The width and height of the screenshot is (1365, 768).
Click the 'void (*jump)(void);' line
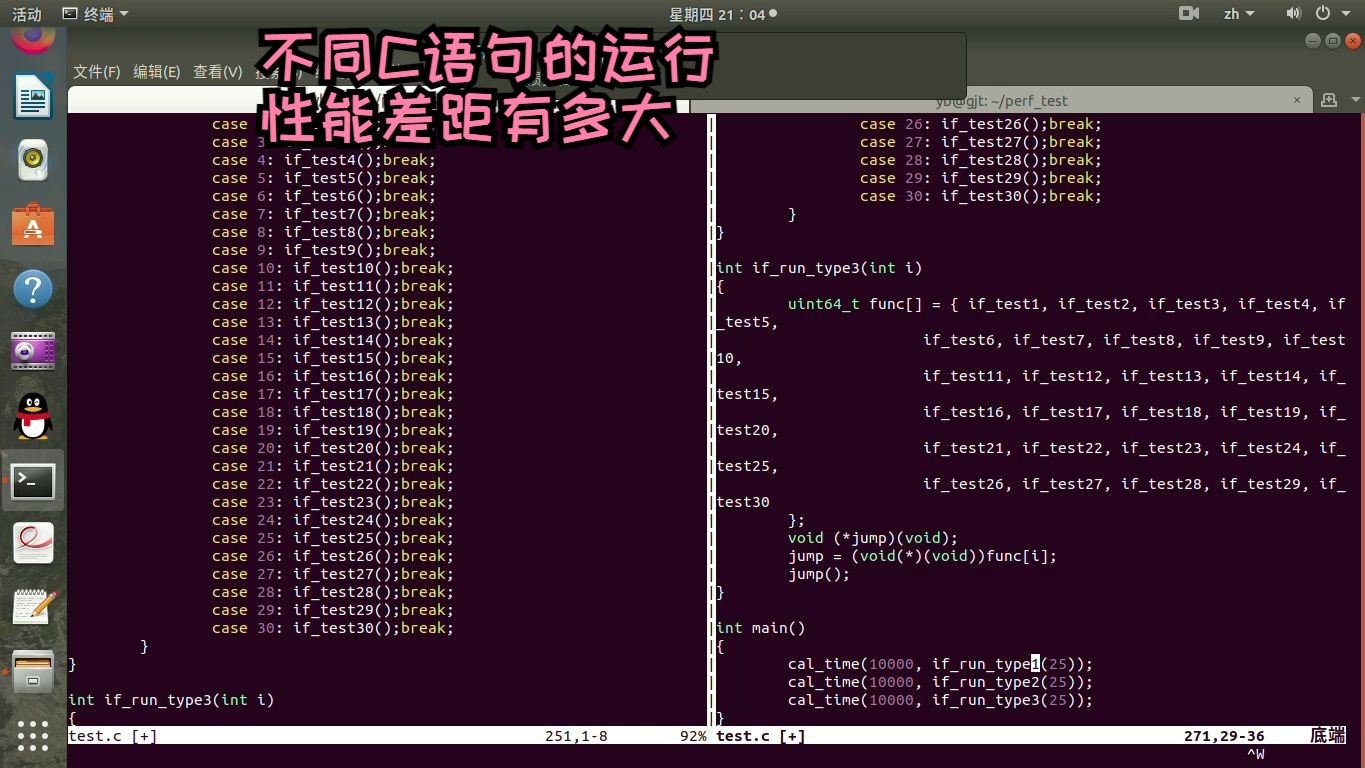(873, 538)
